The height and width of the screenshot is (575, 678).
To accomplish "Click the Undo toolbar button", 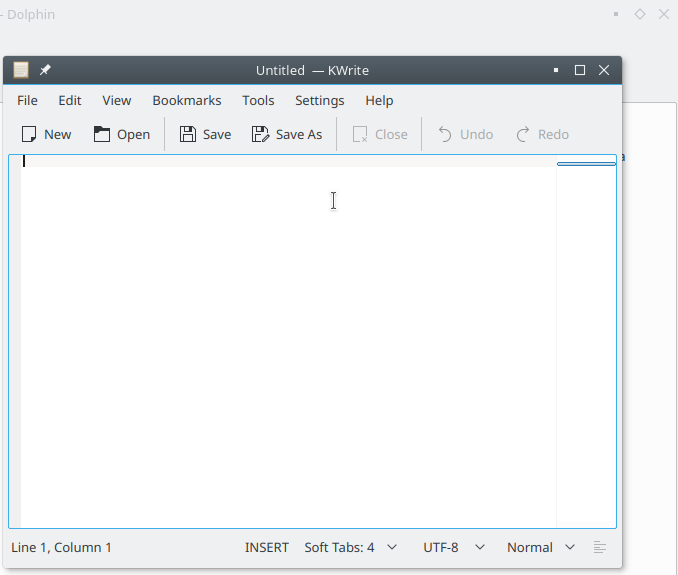I will click(x=465, y=134).
